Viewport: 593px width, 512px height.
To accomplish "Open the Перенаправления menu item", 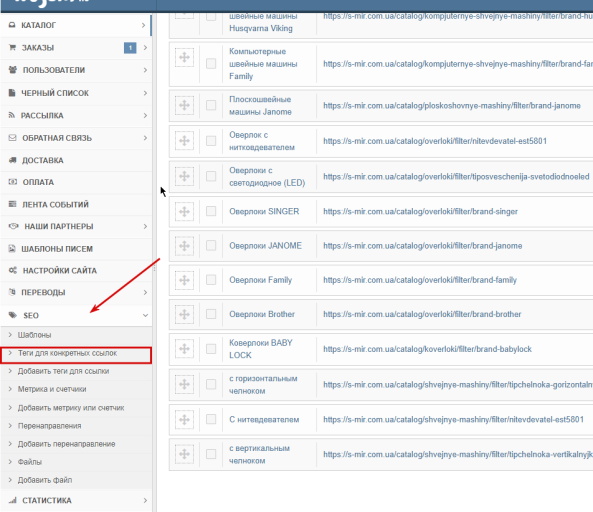I will [x=50, y=426].
